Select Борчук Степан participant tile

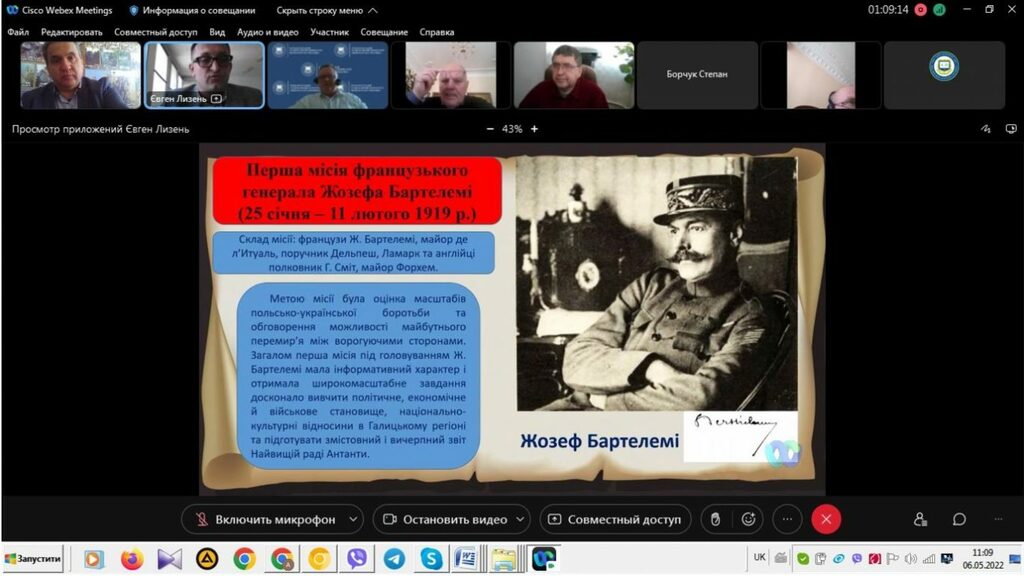point(697,75)
